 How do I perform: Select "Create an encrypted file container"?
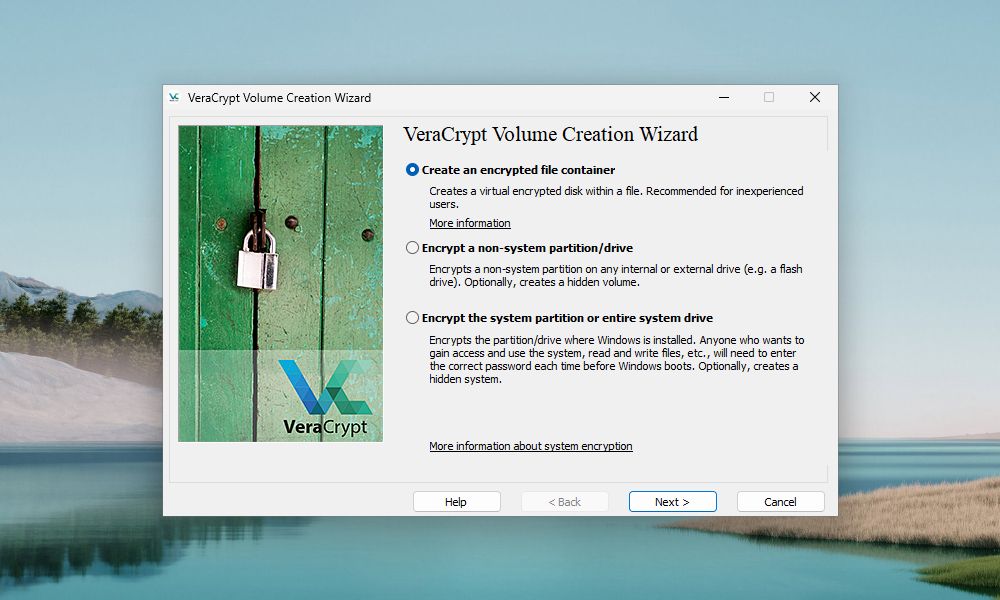pyautogui.click(x=412, y=170)
